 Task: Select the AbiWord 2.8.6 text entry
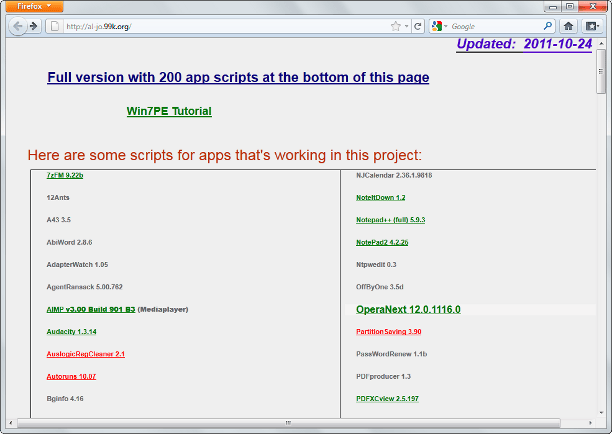[69, 242]
